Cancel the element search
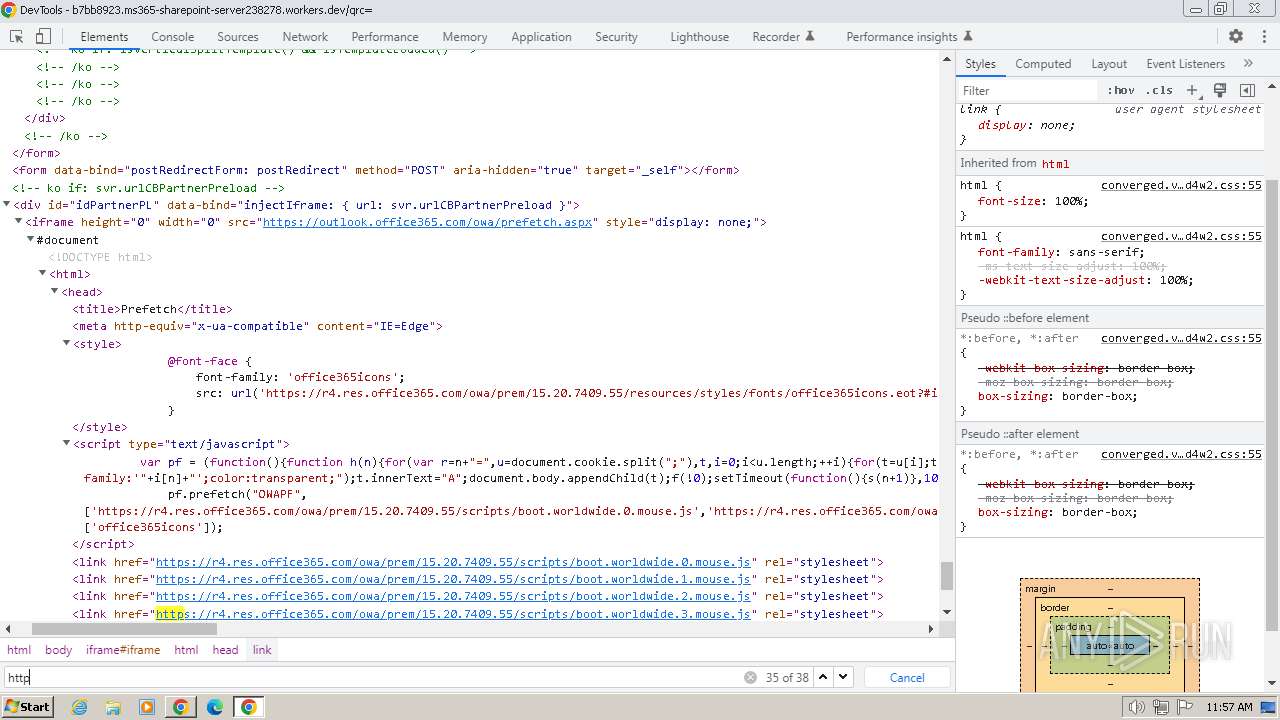Image resolution: width=1280 pixels, height=720 pixels. point(907,677)
